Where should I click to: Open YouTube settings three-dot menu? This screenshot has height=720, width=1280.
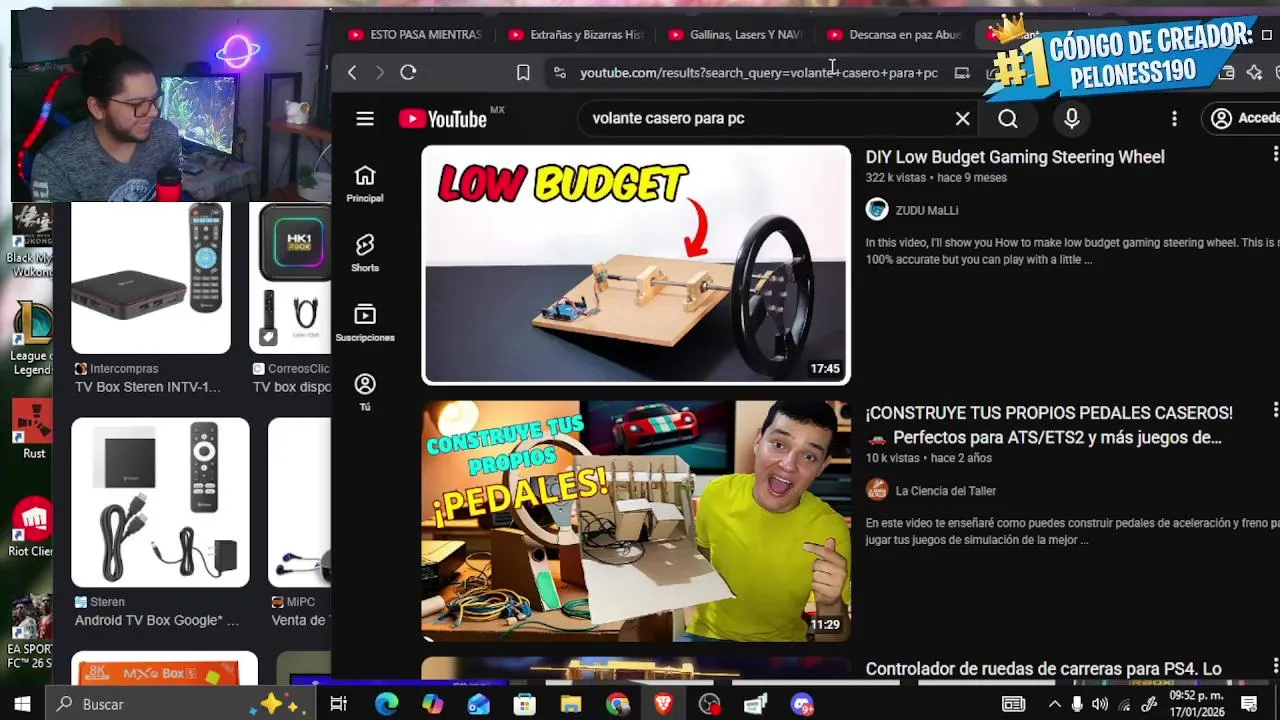pyautogui.click(x=1174, y=119)
